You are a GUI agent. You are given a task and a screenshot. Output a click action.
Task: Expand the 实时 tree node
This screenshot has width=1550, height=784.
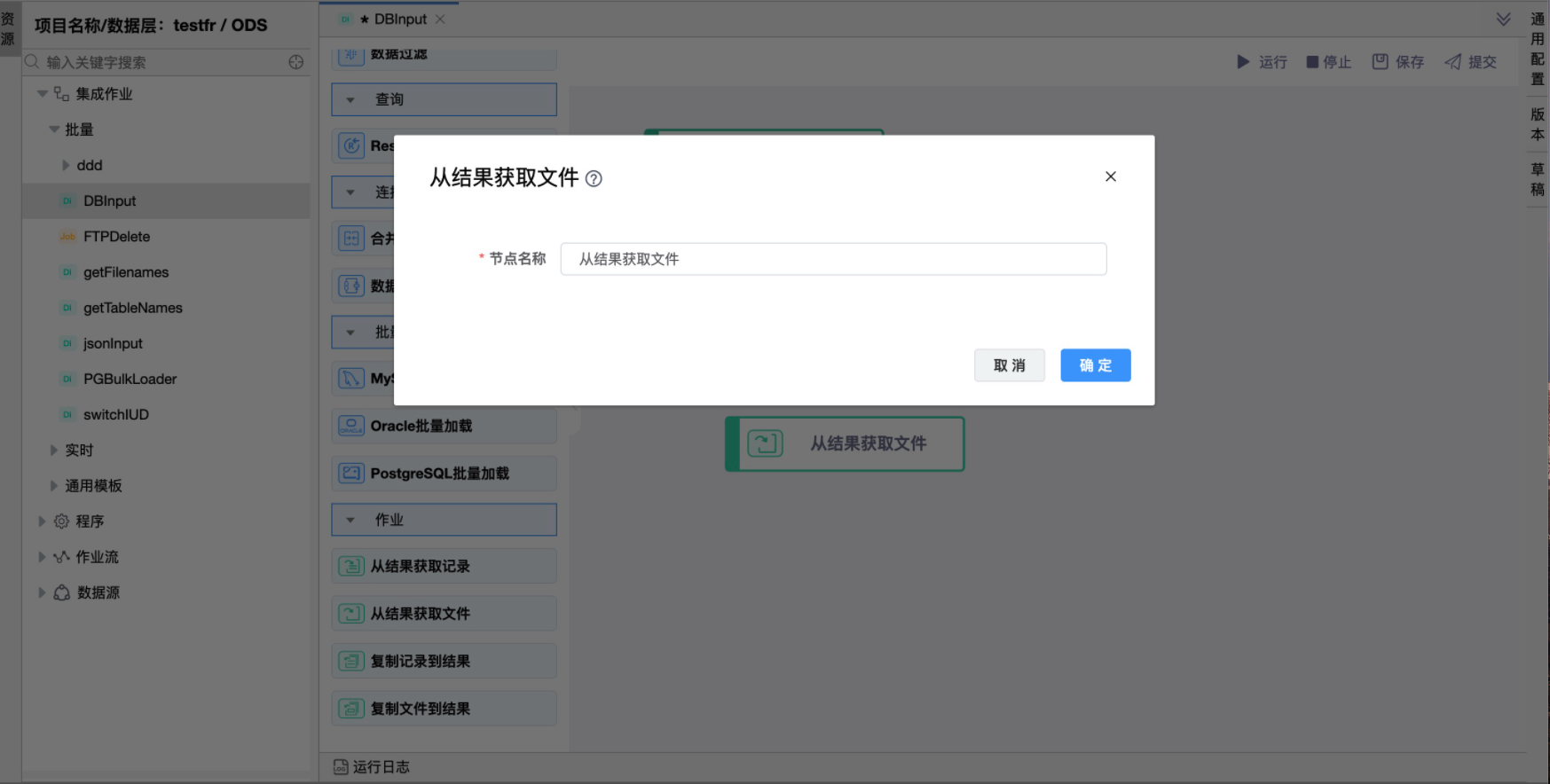[54, 451]
